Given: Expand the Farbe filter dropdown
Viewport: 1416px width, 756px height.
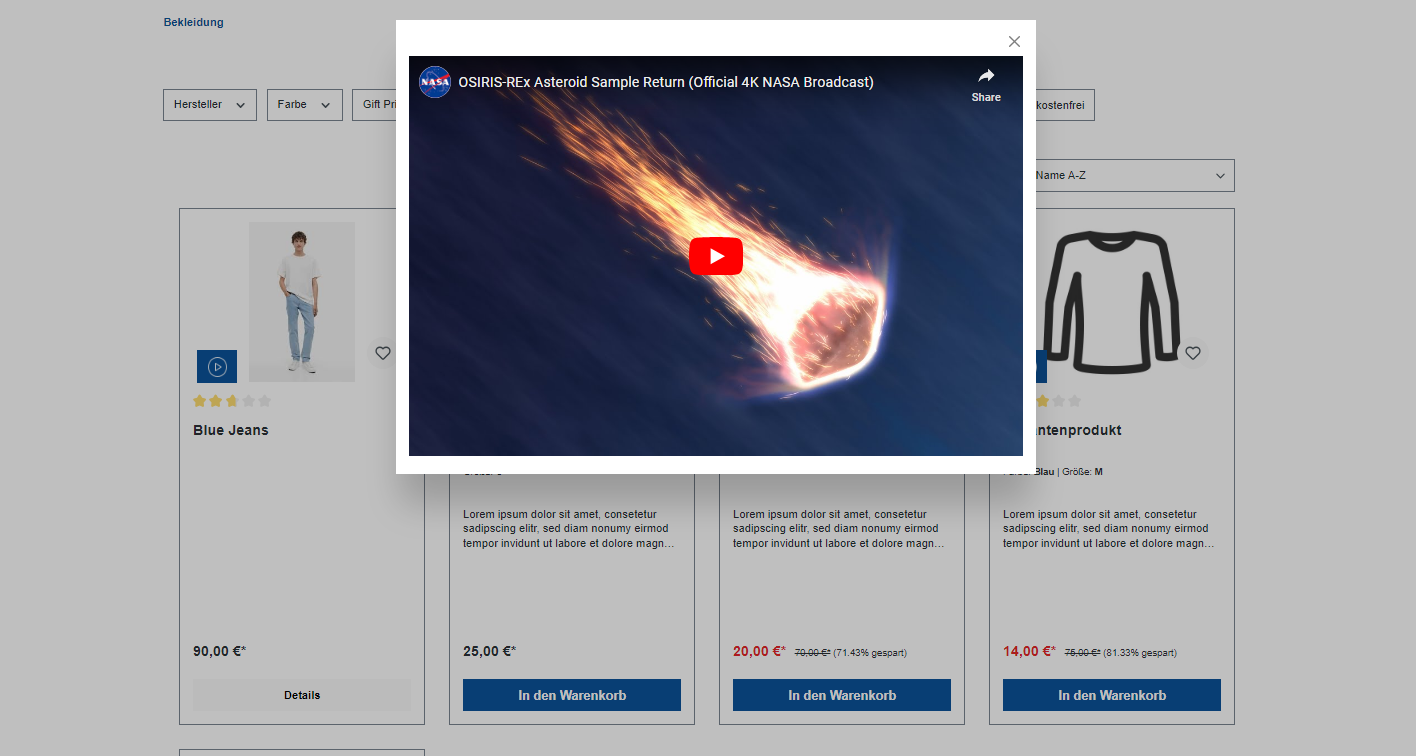Looking at the screenshot, I should click(x=305, y=105).
